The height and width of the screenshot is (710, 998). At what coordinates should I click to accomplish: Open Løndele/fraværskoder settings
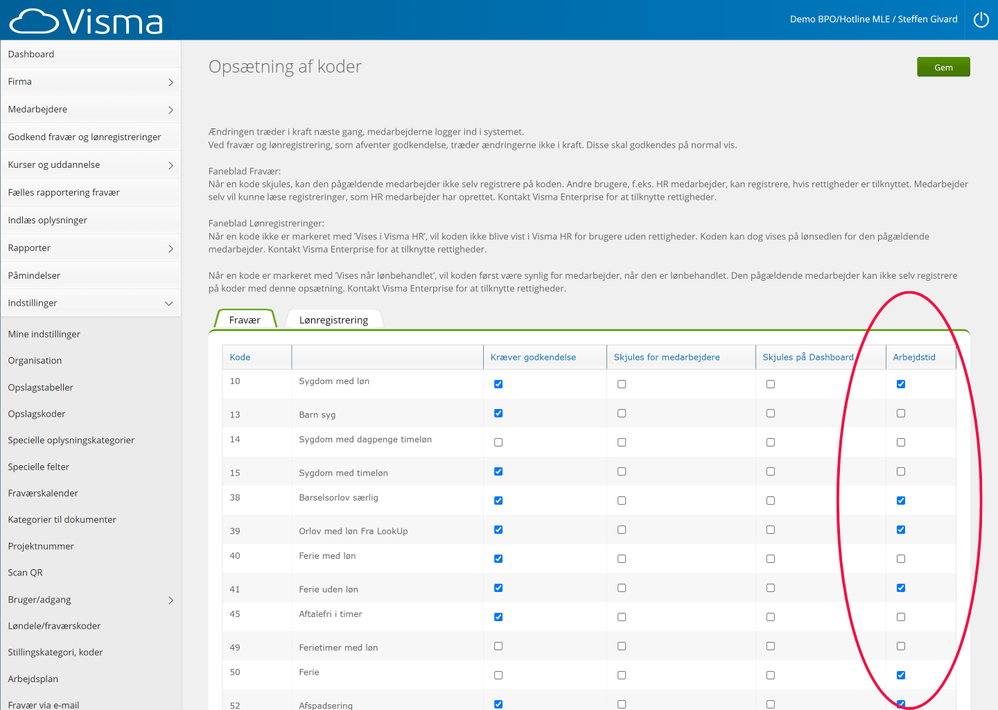click(54, 626)
